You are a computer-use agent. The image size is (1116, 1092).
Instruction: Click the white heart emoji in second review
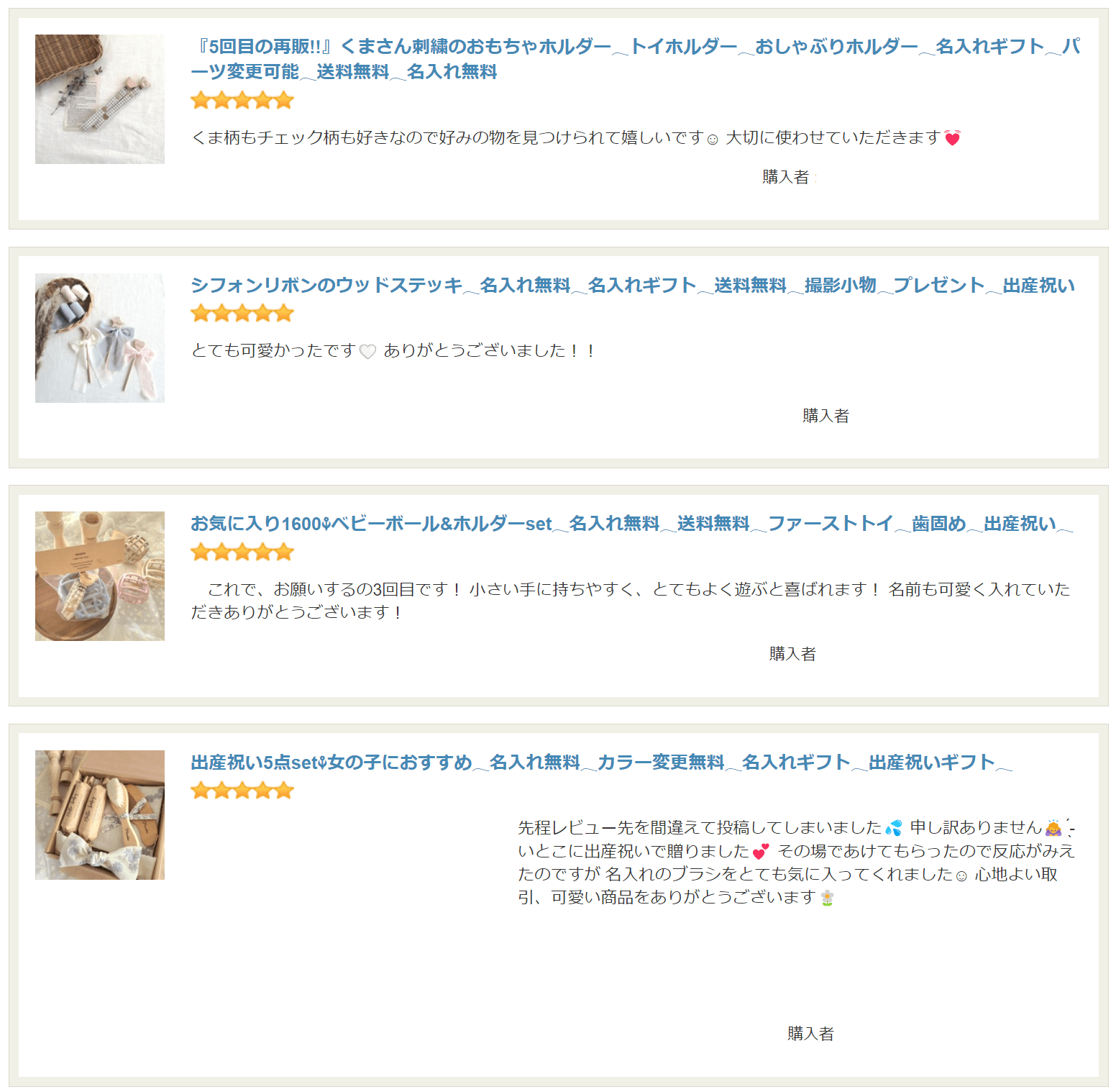click(x=367, y=352)
